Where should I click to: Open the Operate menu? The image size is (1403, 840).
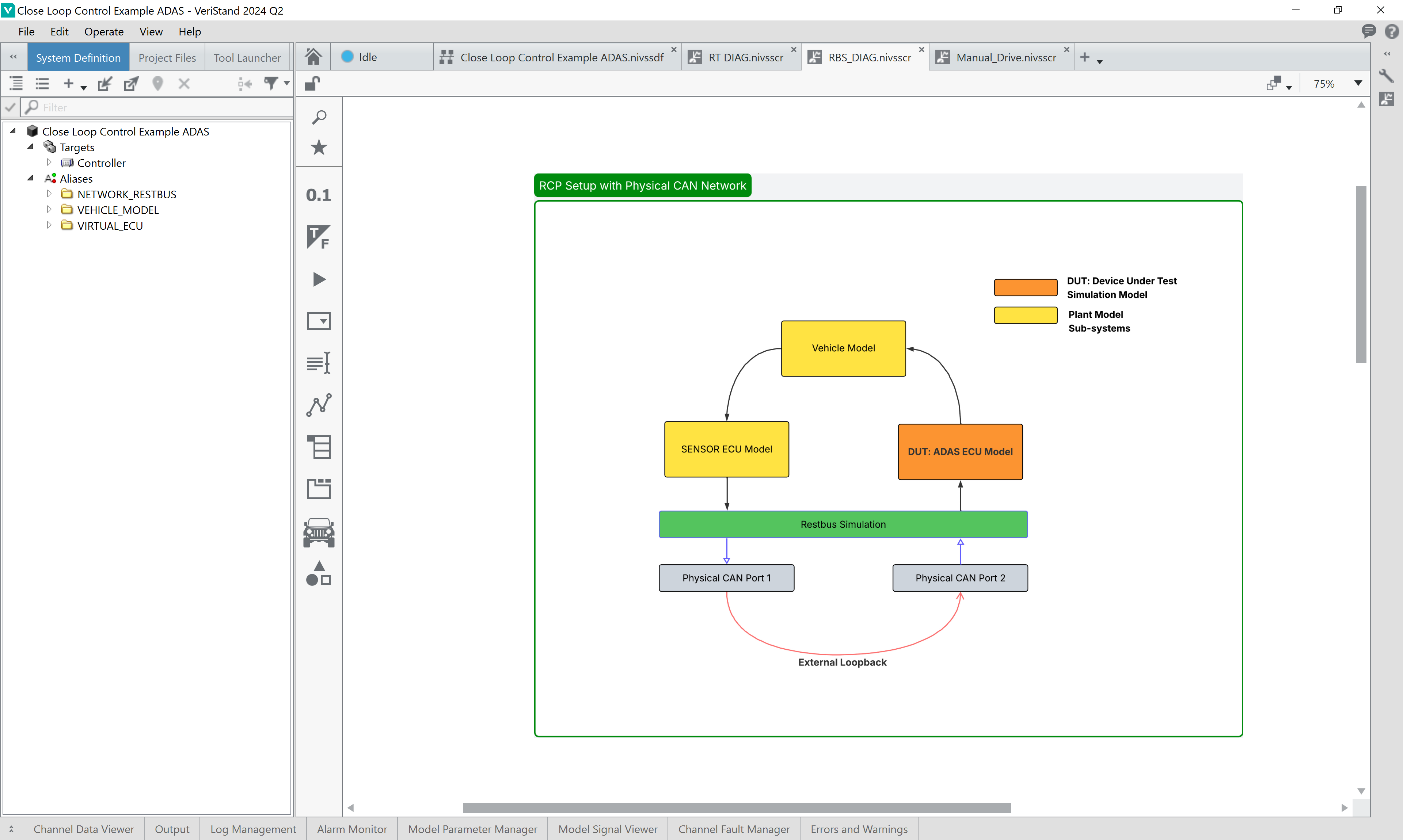point(104,32)
